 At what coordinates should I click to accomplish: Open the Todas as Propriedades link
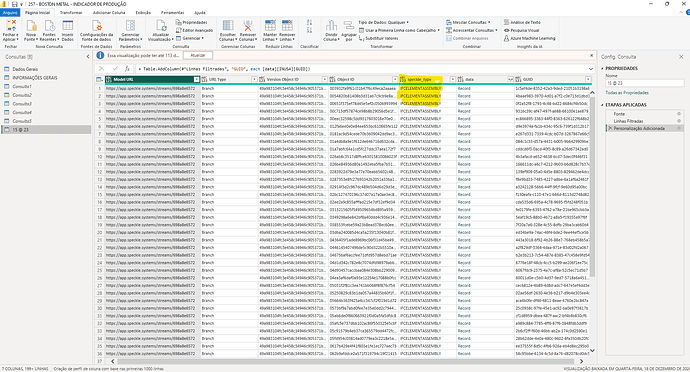[627, 93]
